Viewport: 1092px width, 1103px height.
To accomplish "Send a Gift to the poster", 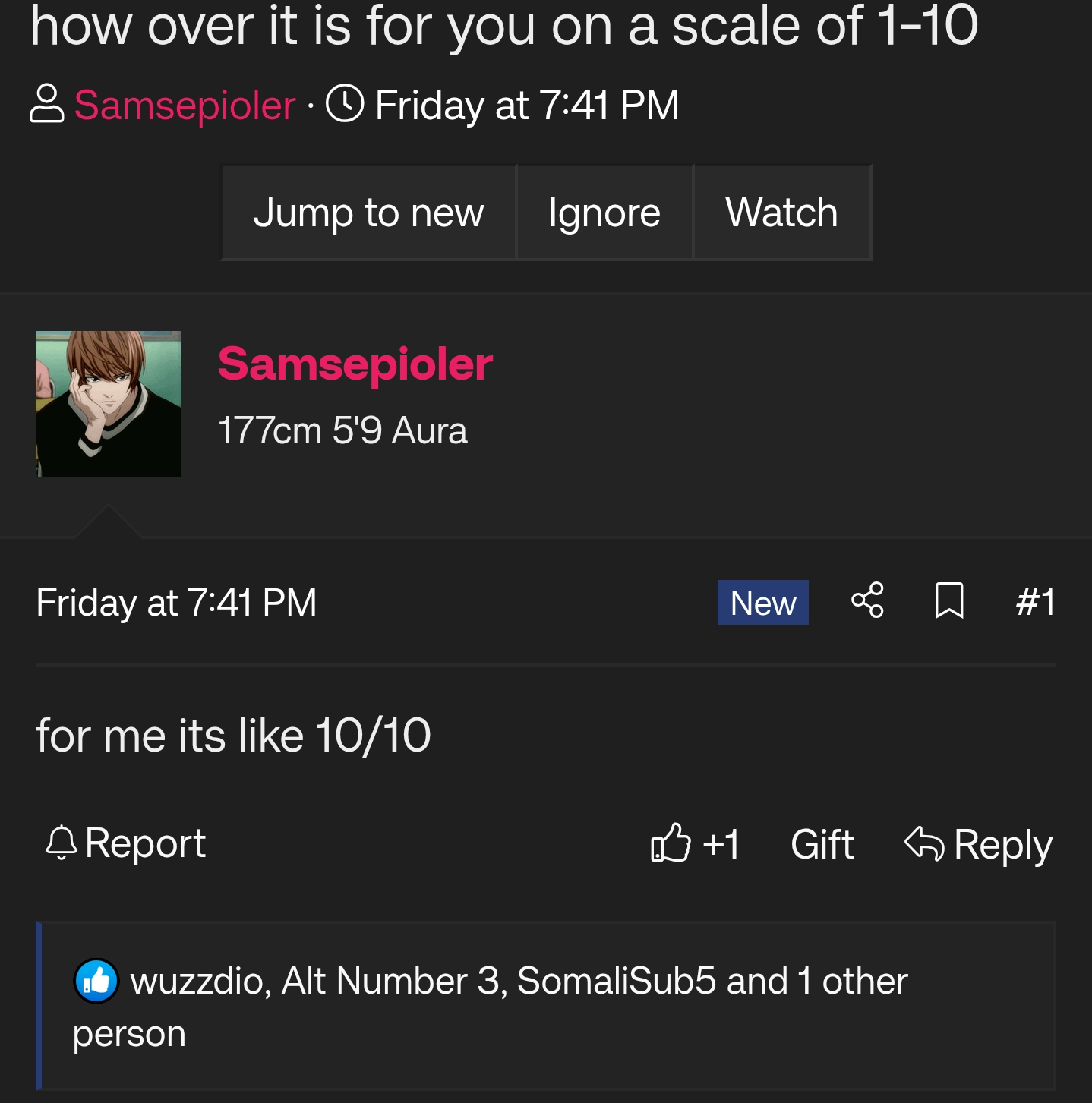I will (821, 843).
